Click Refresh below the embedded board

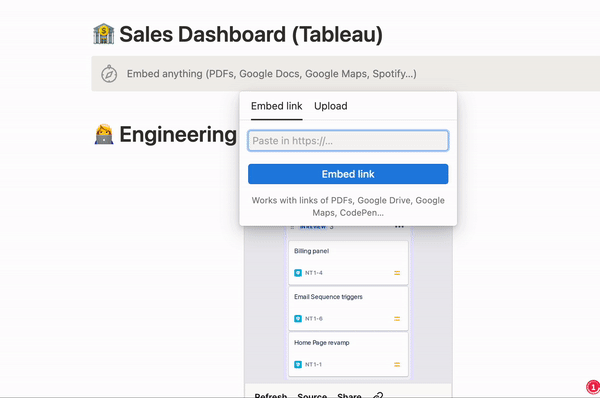[x=271, y=395]
